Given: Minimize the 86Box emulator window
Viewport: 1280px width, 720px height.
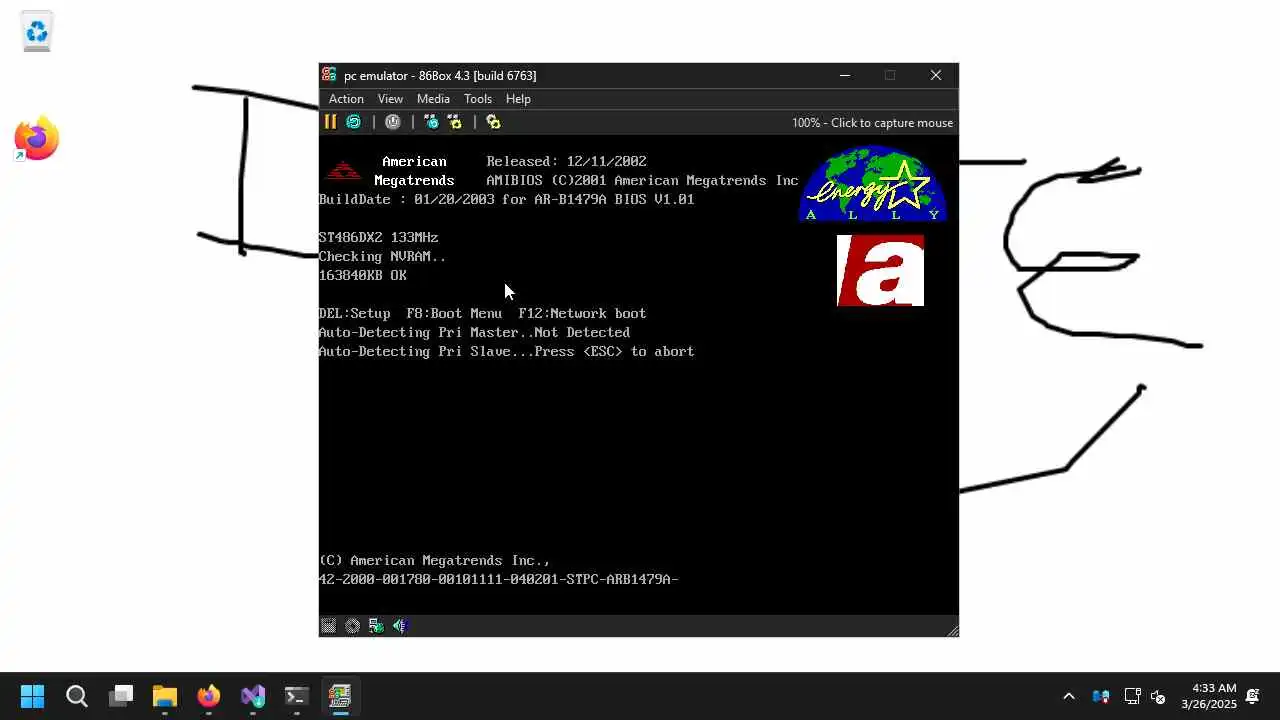Looking at the screenshot, I should [x=845, y=75].
